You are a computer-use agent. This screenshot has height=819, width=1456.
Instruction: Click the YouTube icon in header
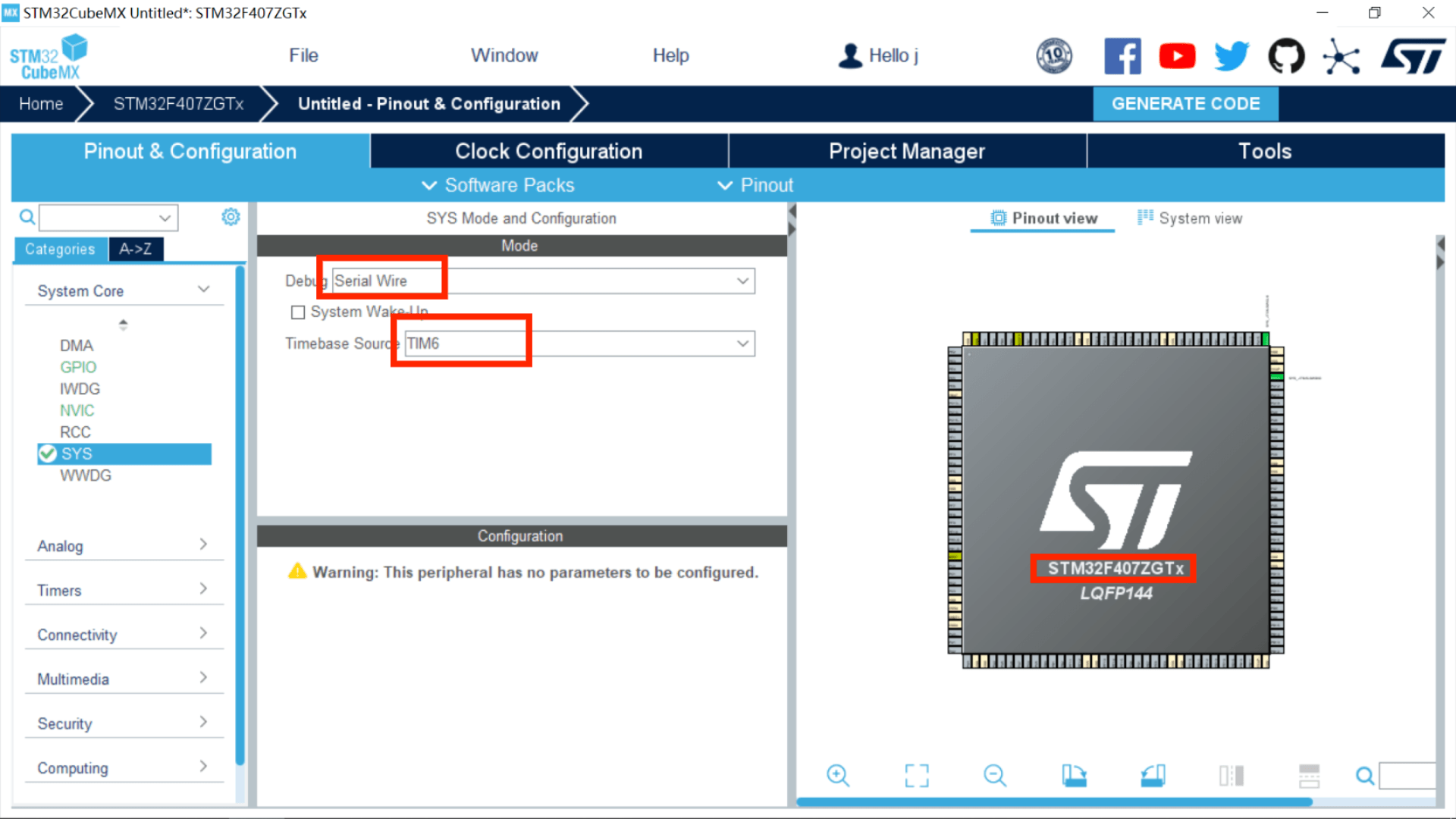tap(1177, 56)
